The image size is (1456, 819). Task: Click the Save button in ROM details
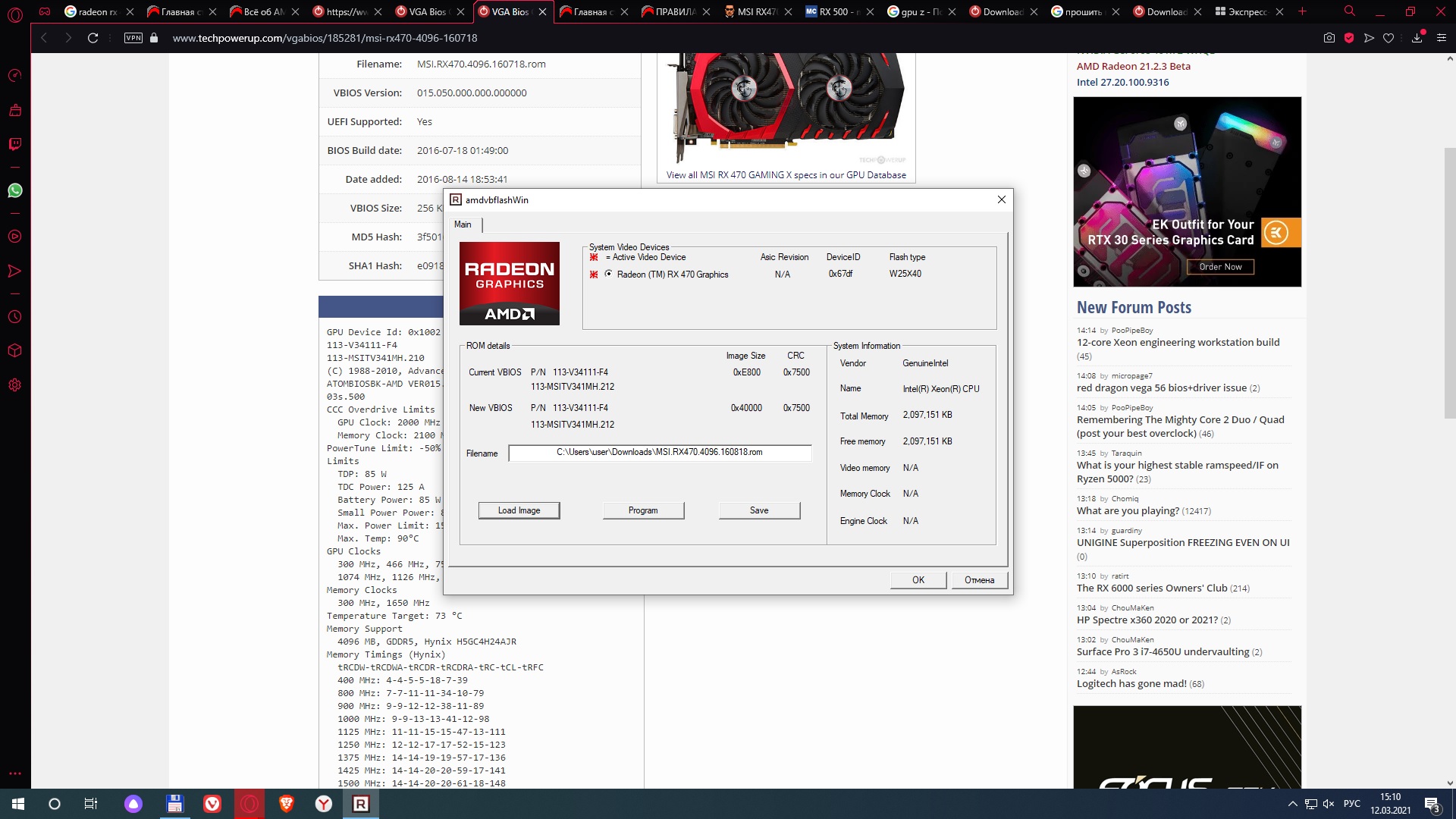coord(758,510)
